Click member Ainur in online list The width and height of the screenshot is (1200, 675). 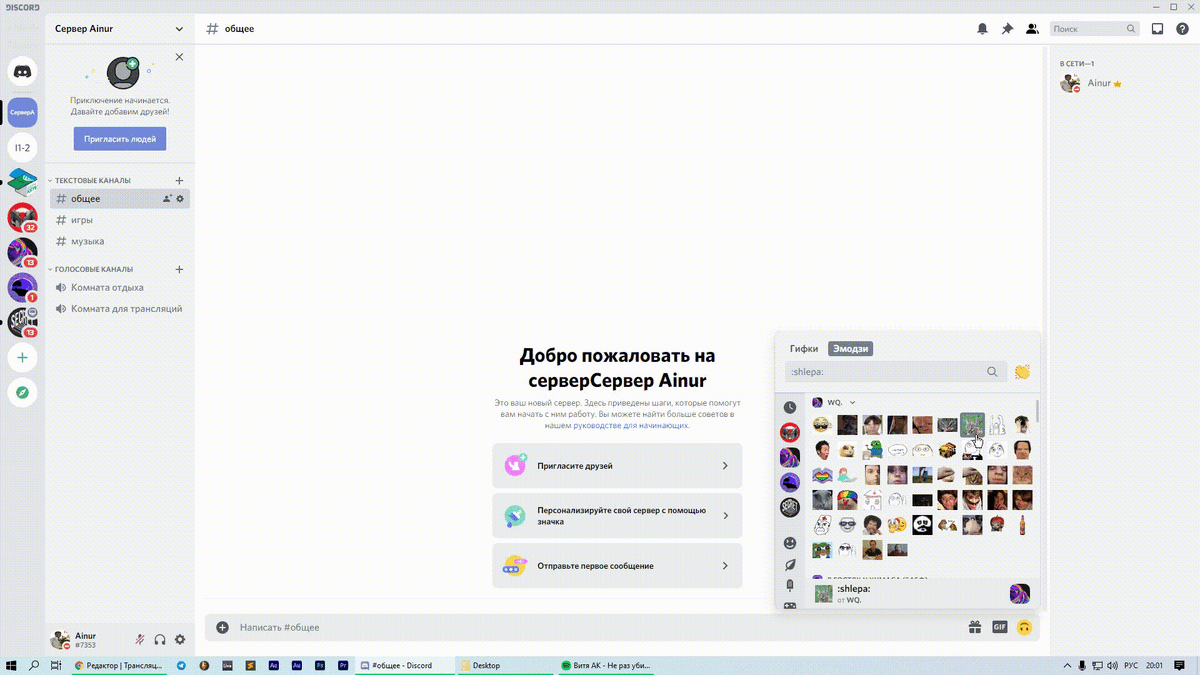1119,84
